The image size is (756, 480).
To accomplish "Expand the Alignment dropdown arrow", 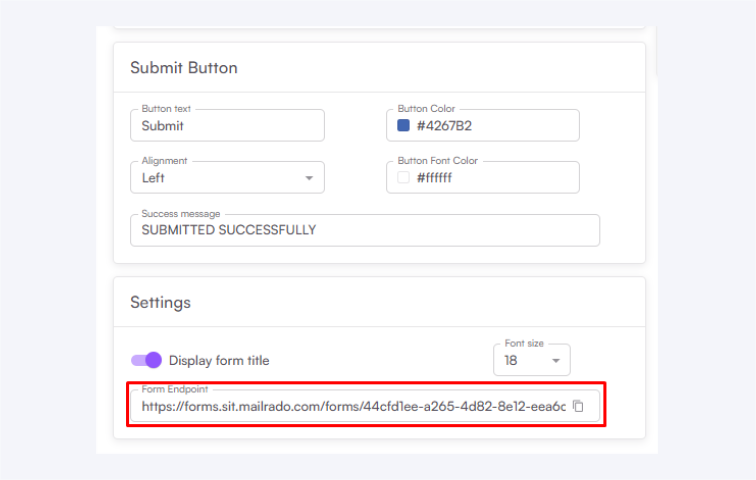I will [x=308, y=178].
